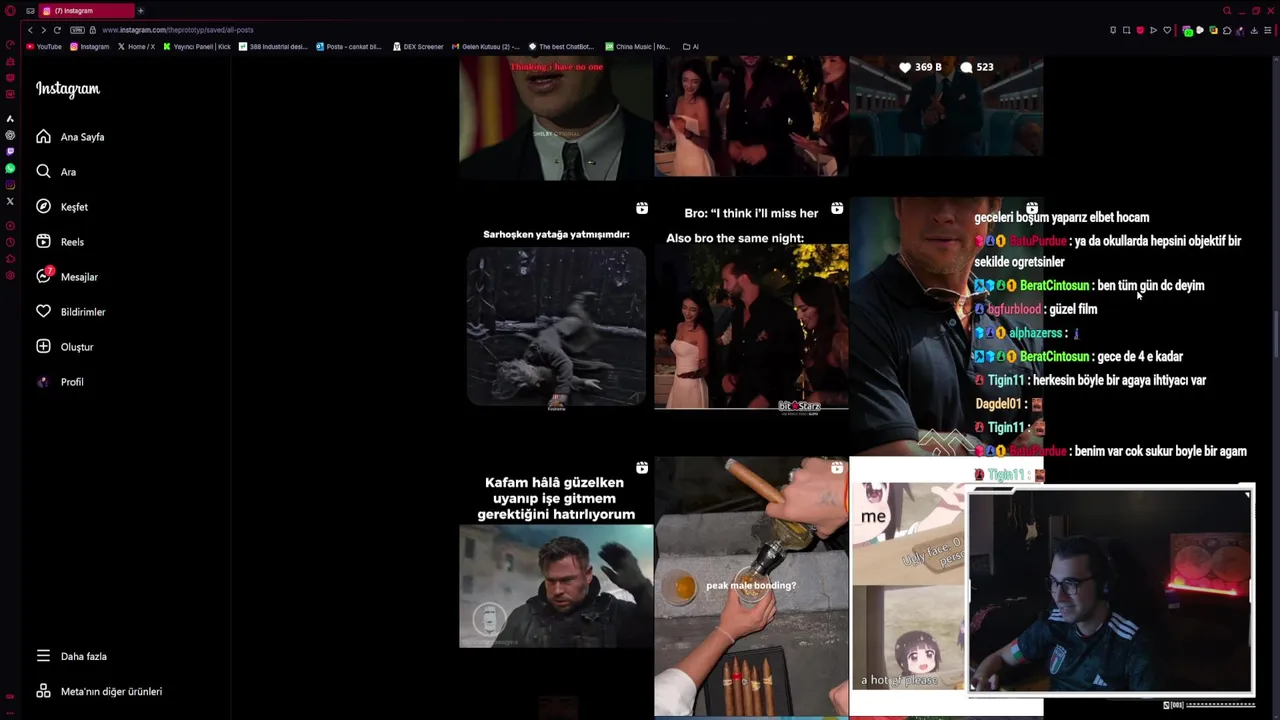Open the AI bookmarks folder
This screenshot has width=1280, height=720.
click(691, 46)
